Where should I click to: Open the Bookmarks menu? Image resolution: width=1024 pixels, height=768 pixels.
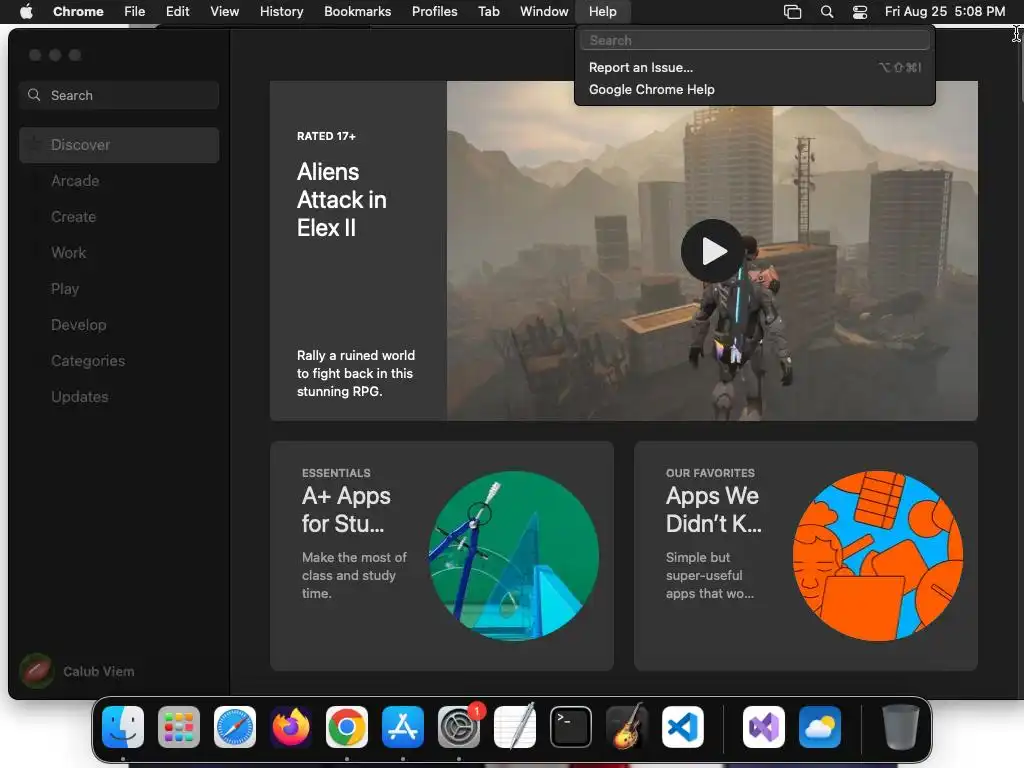click(357, 11)
